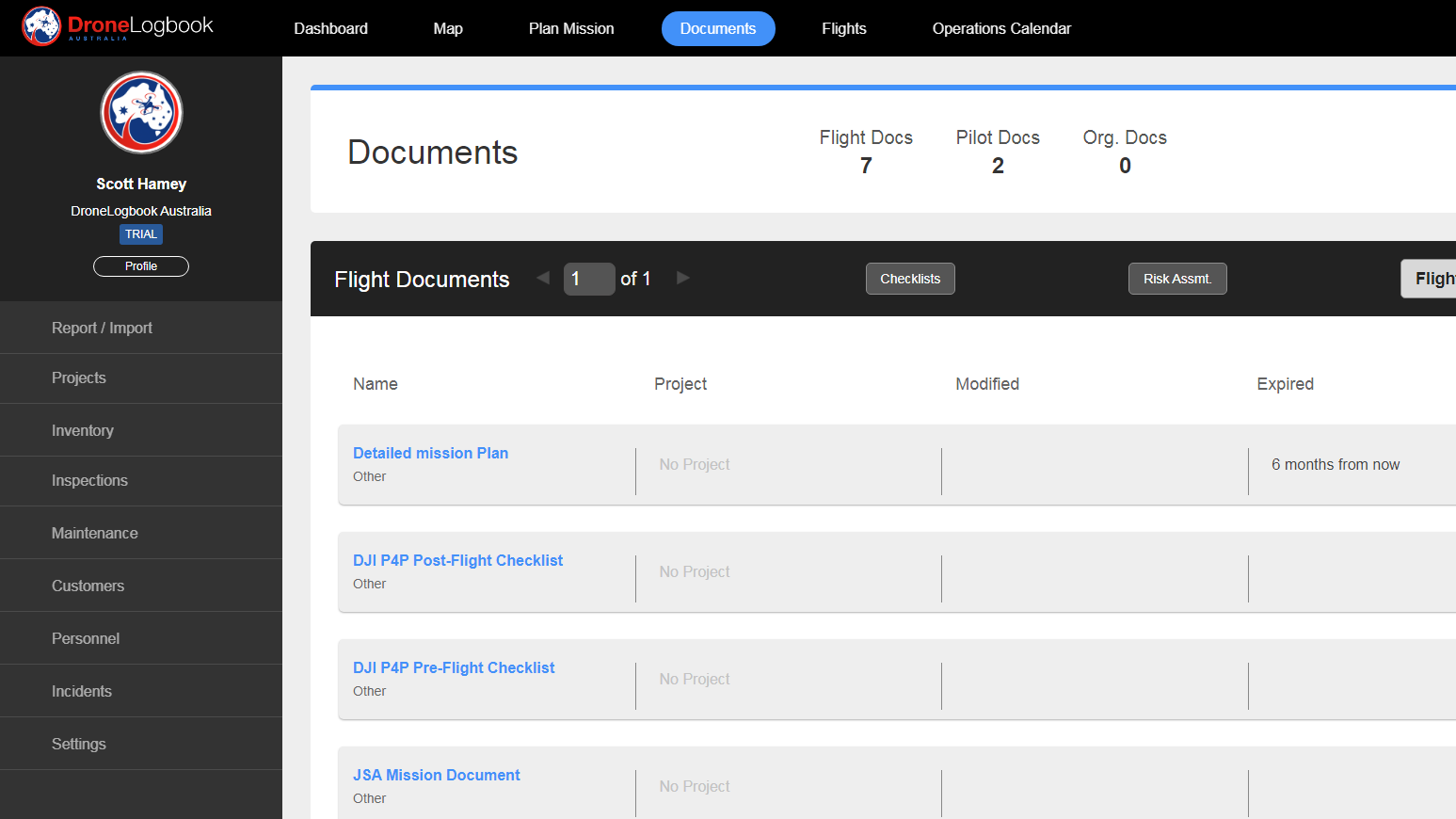Open the Flights tab
Screen dimensions: 1456x819
(844, 28)
